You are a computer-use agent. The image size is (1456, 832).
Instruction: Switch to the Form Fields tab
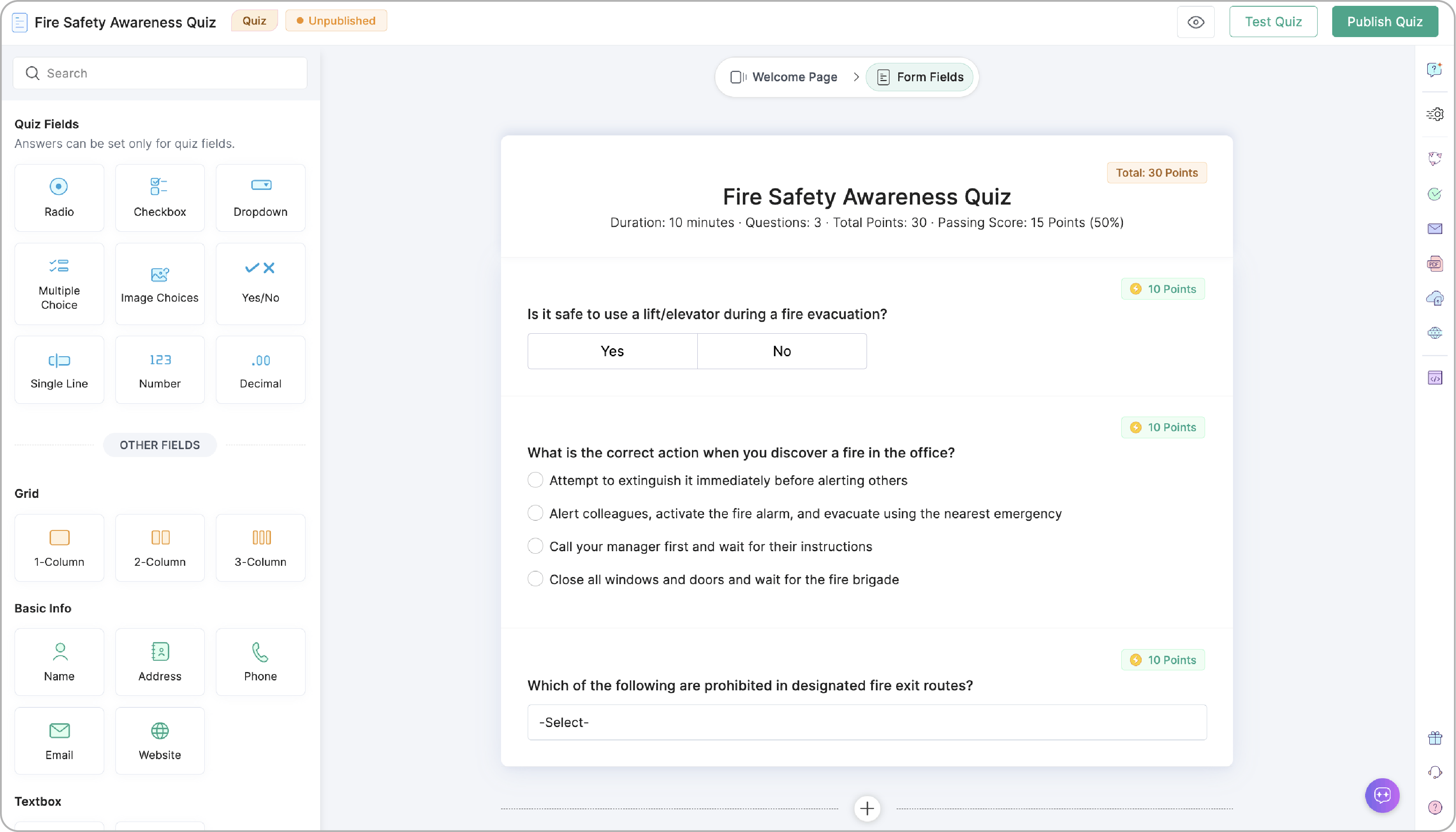(920, 77)
